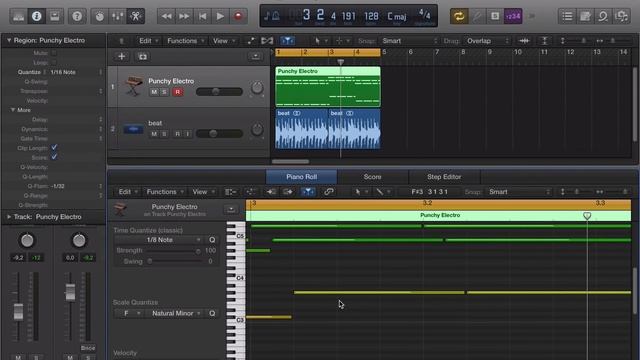Switch to the Step Editor tab
The height and width of the screenshot is (360, 640).
(444, 177)
